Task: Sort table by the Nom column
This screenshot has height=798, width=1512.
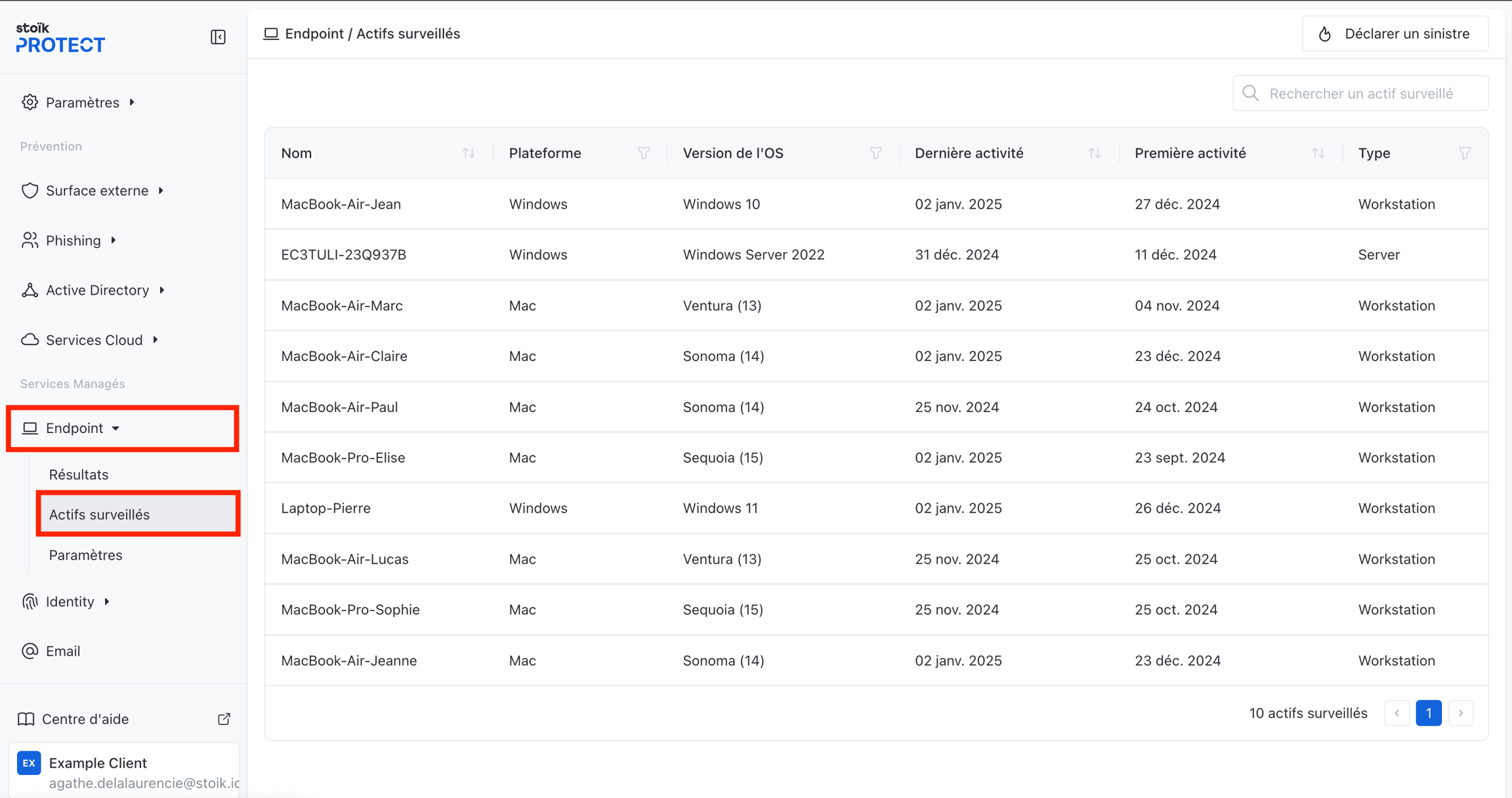Action: (468, 153)
